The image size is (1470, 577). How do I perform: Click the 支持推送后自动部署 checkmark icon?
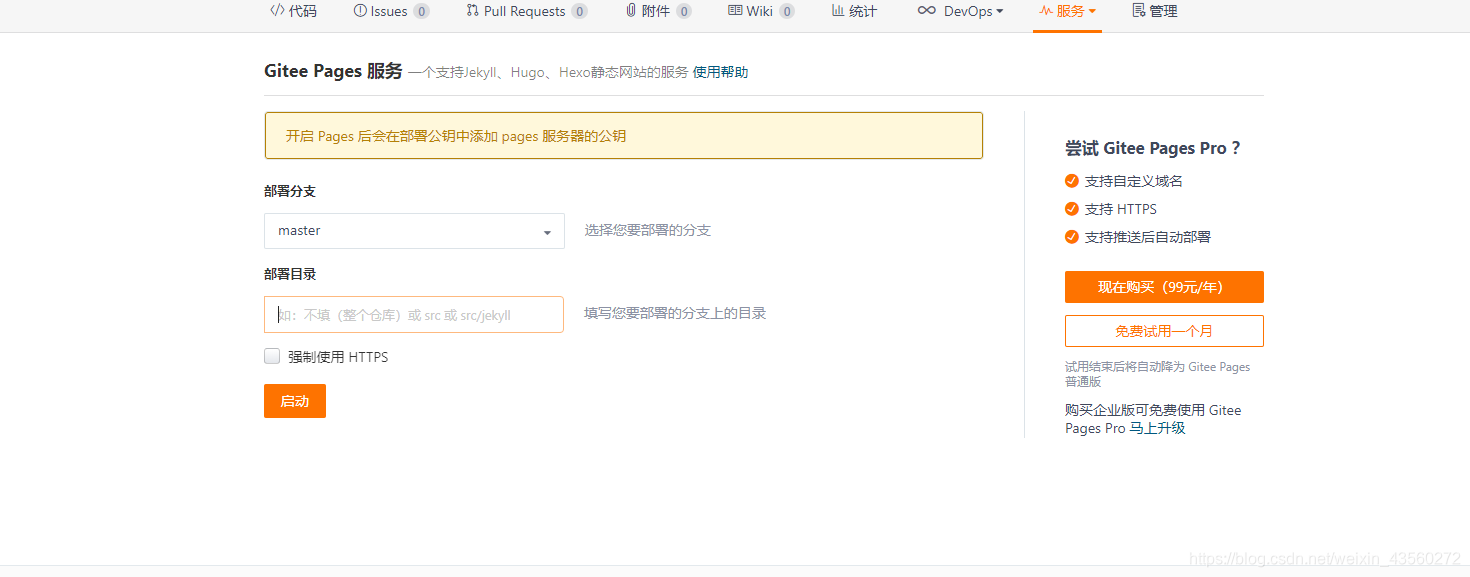point(1072,237)
